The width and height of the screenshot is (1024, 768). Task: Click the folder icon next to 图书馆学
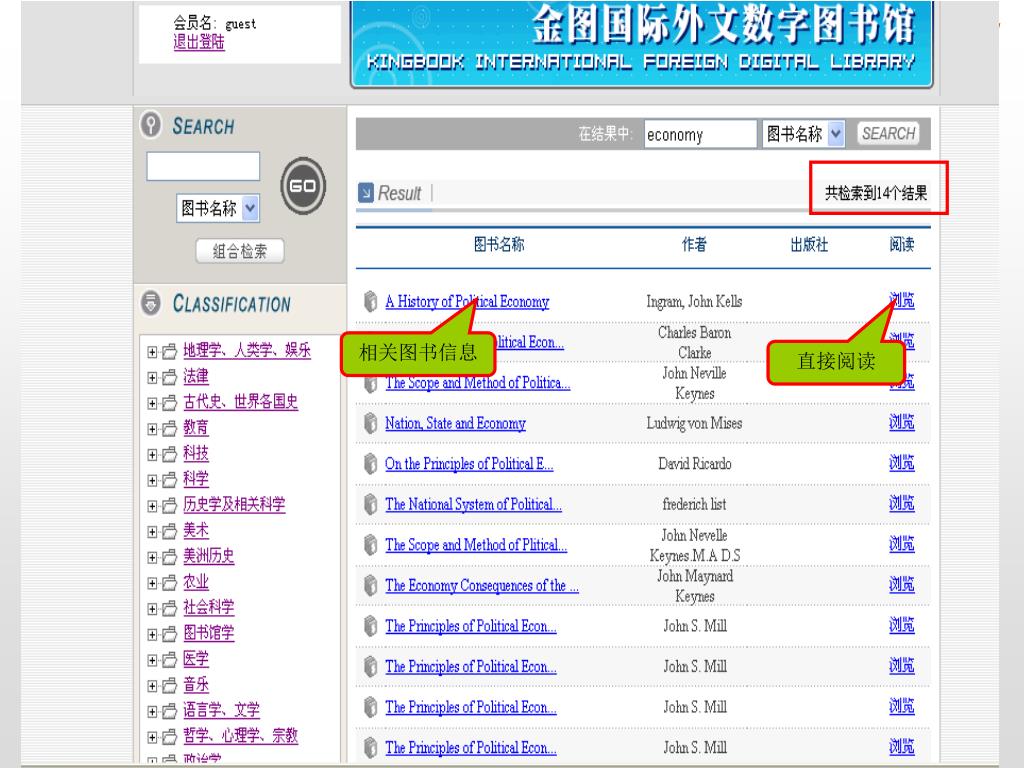point(169,634)
